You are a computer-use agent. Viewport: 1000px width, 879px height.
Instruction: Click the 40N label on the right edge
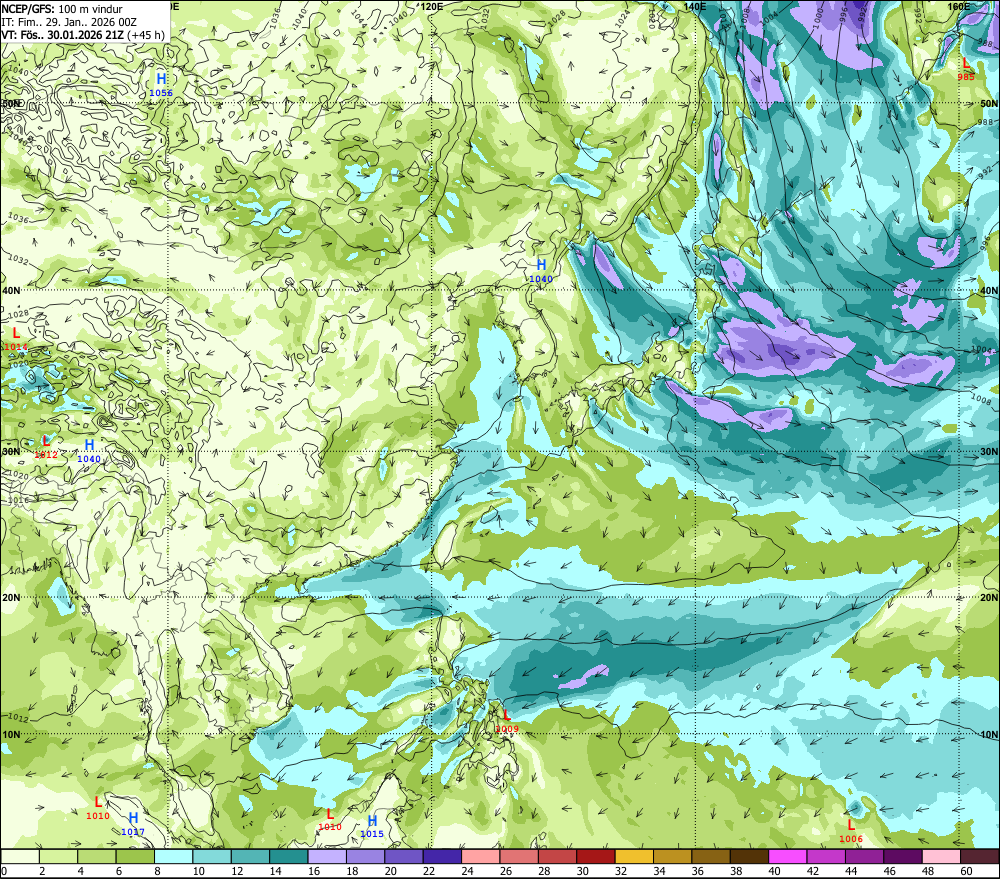click(x=989, y=290)
